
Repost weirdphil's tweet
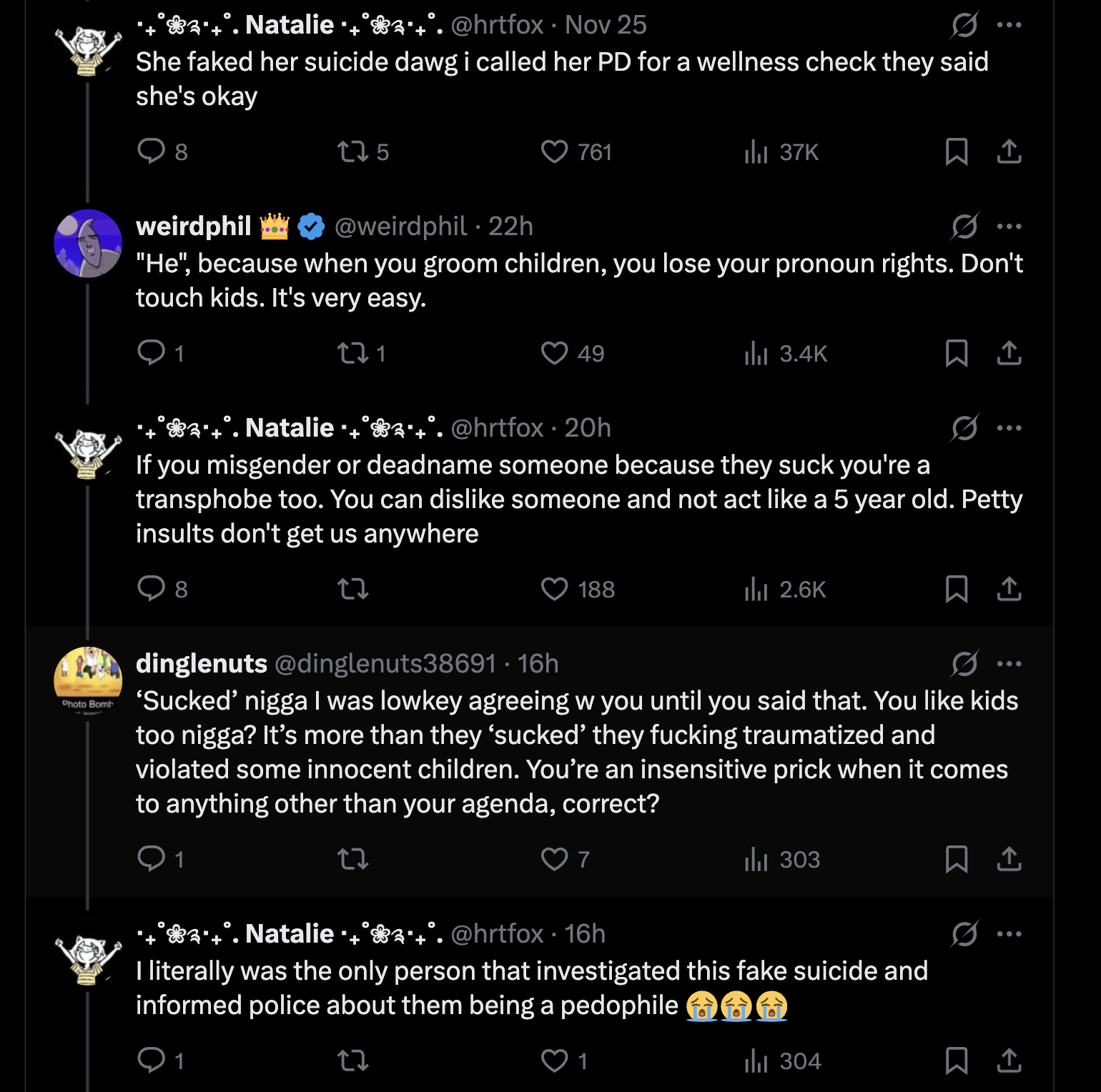coord(352,353)
